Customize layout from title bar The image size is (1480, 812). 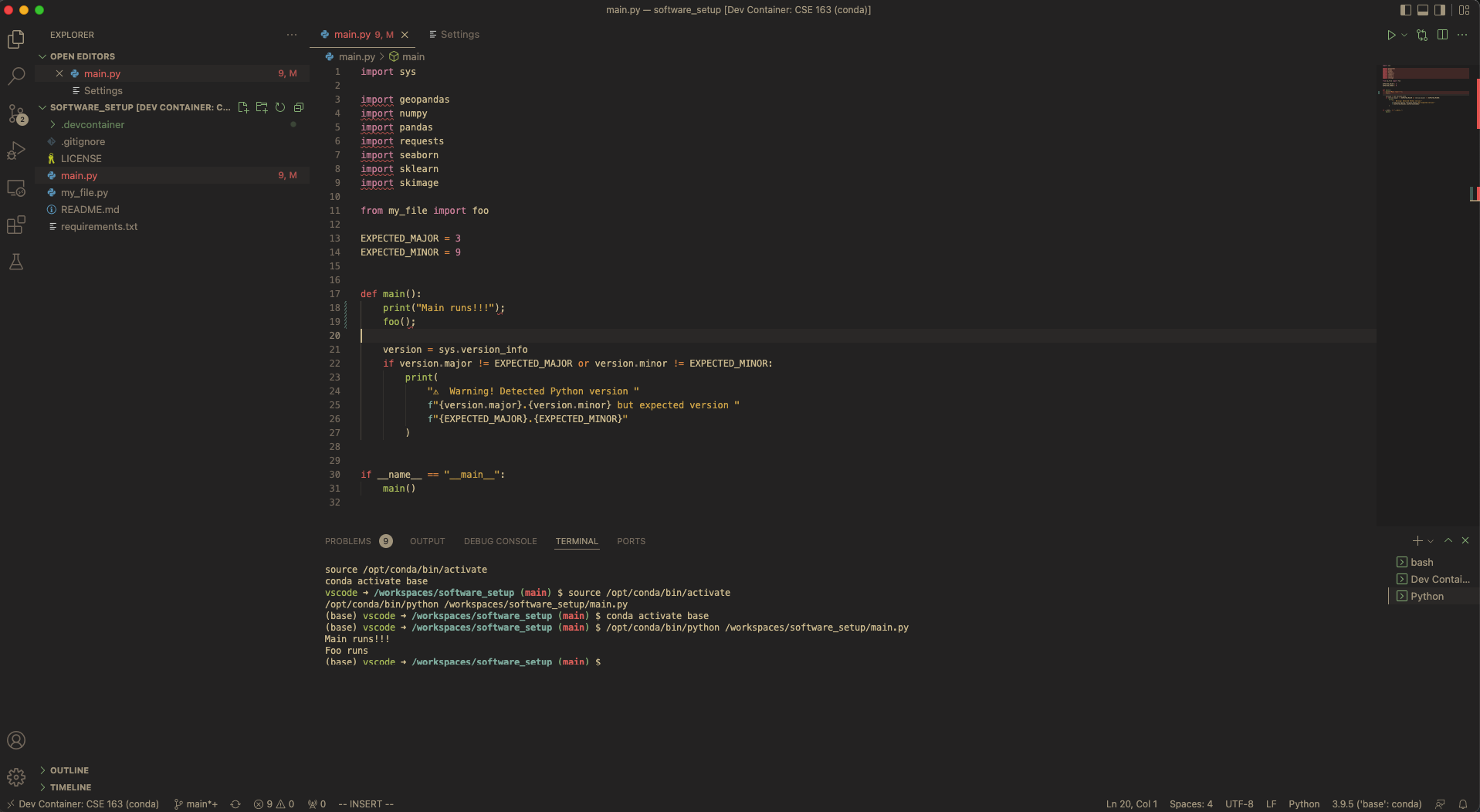(x=1465, y=10)
